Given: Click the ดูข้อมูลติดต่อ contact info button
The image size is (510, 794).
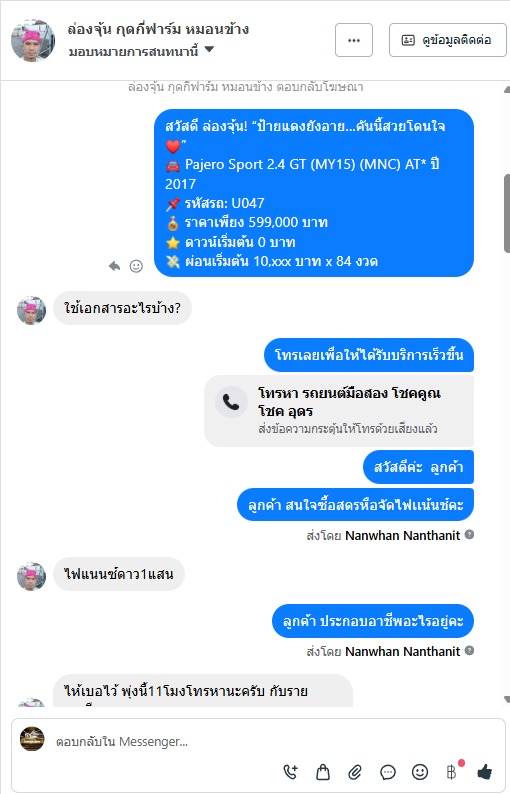Looking at the screenshot, I should tap(448, 40).
